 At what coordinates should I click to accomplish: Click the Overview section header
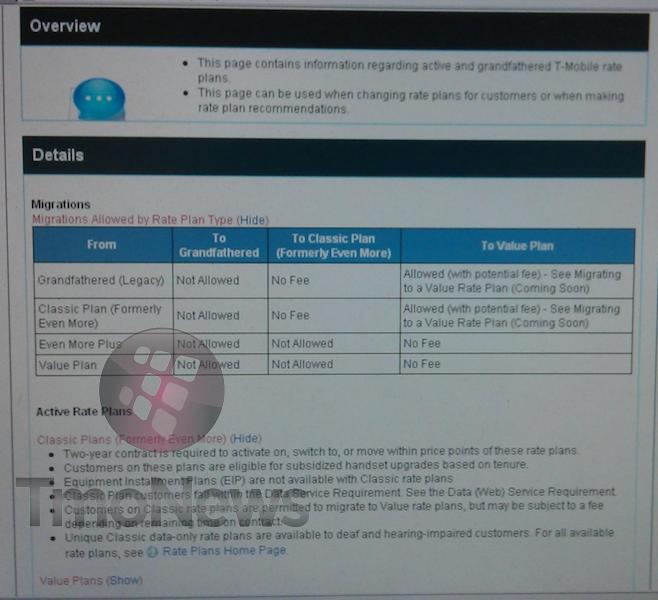point(334,28)
